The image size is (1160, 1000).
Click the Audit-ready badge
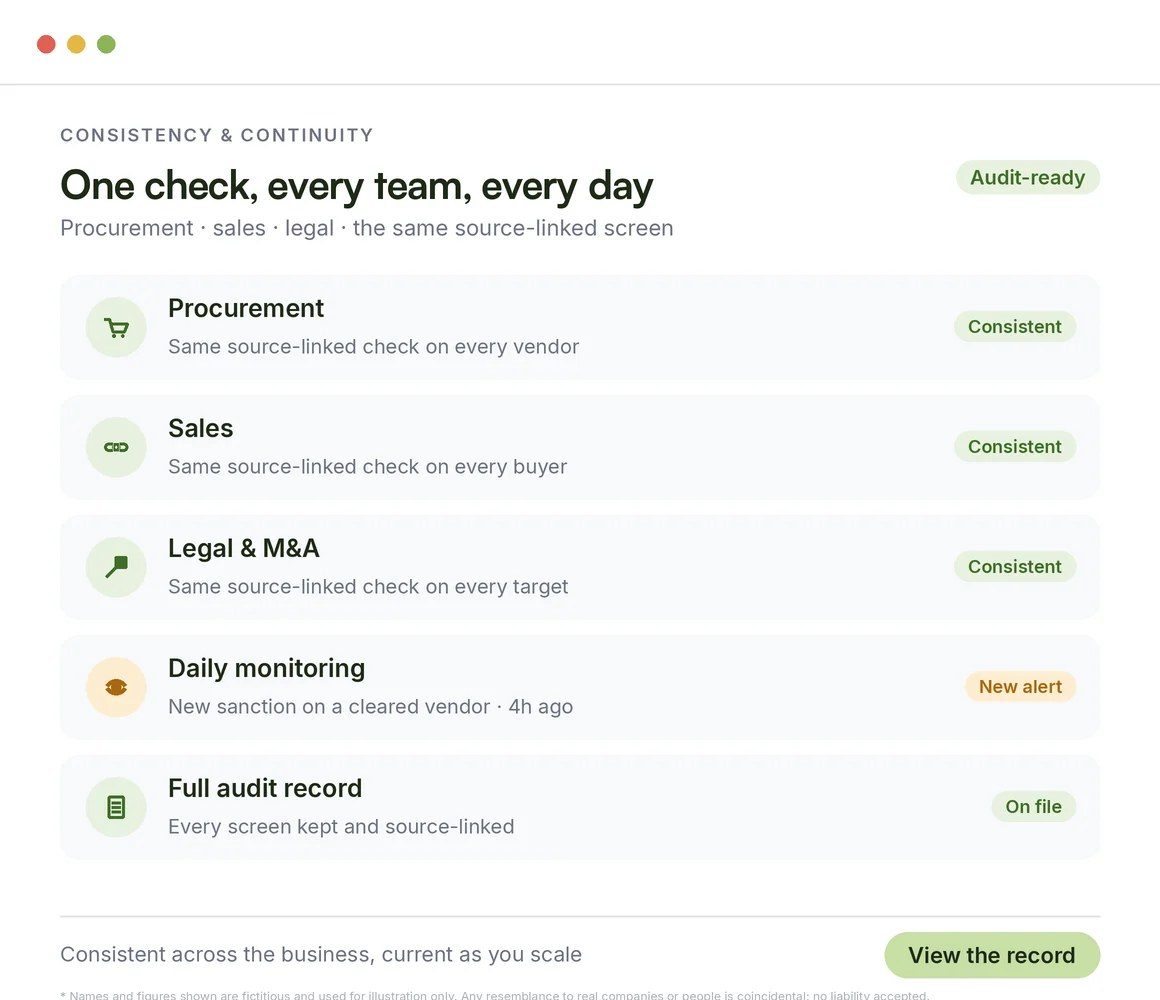pos(1028,178)
